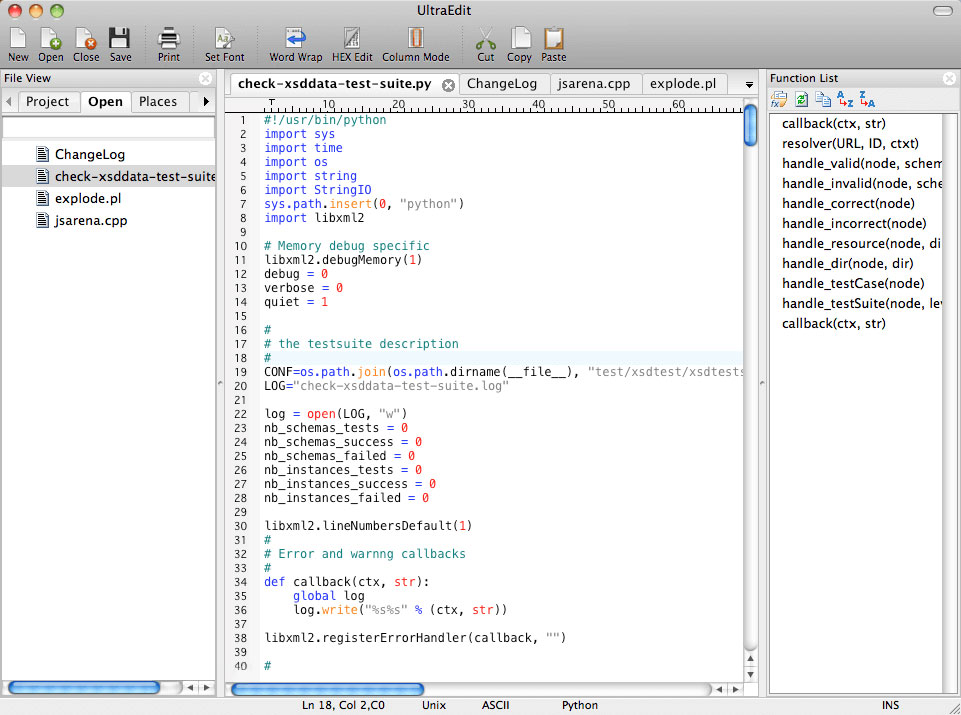Select the Open tab in File View

coord(105,102)
